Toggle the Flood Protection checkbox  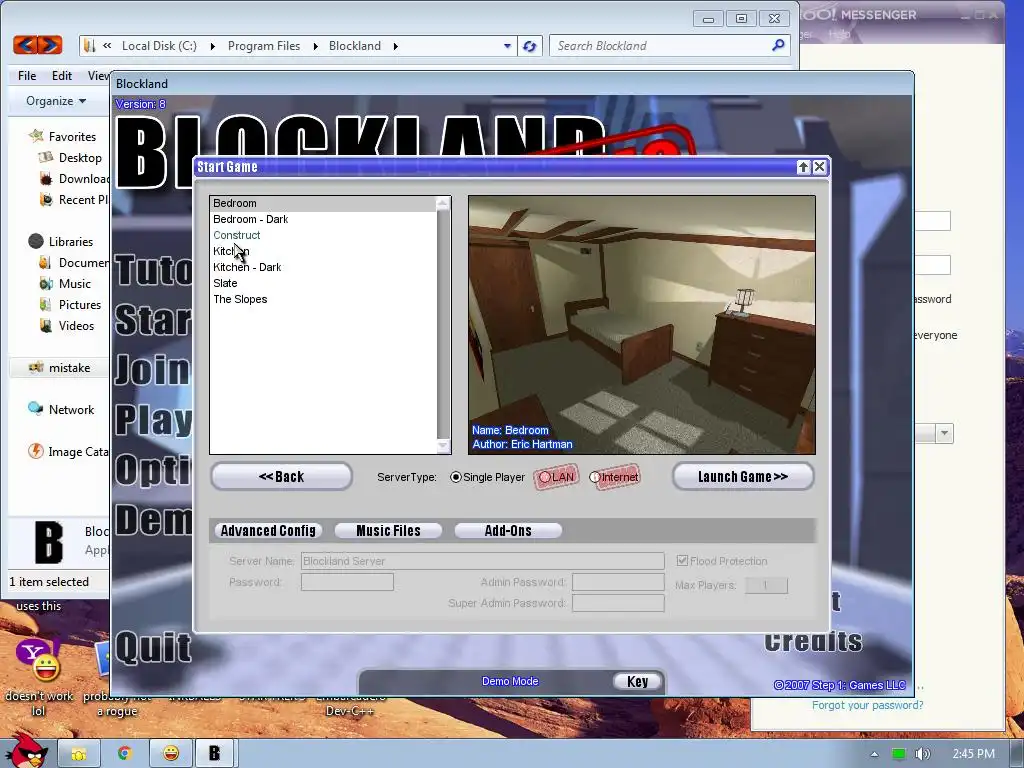click(x=682, y=561)
